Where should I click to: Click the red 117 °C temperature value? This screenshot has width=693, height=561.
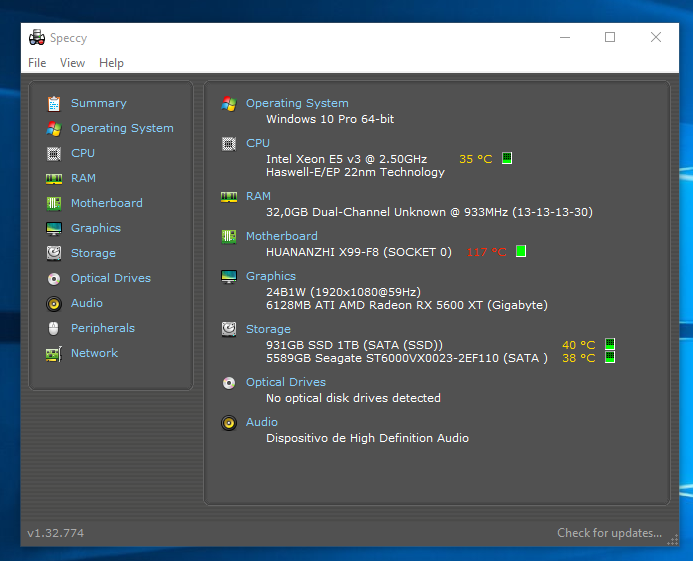(x=487, y=252)
